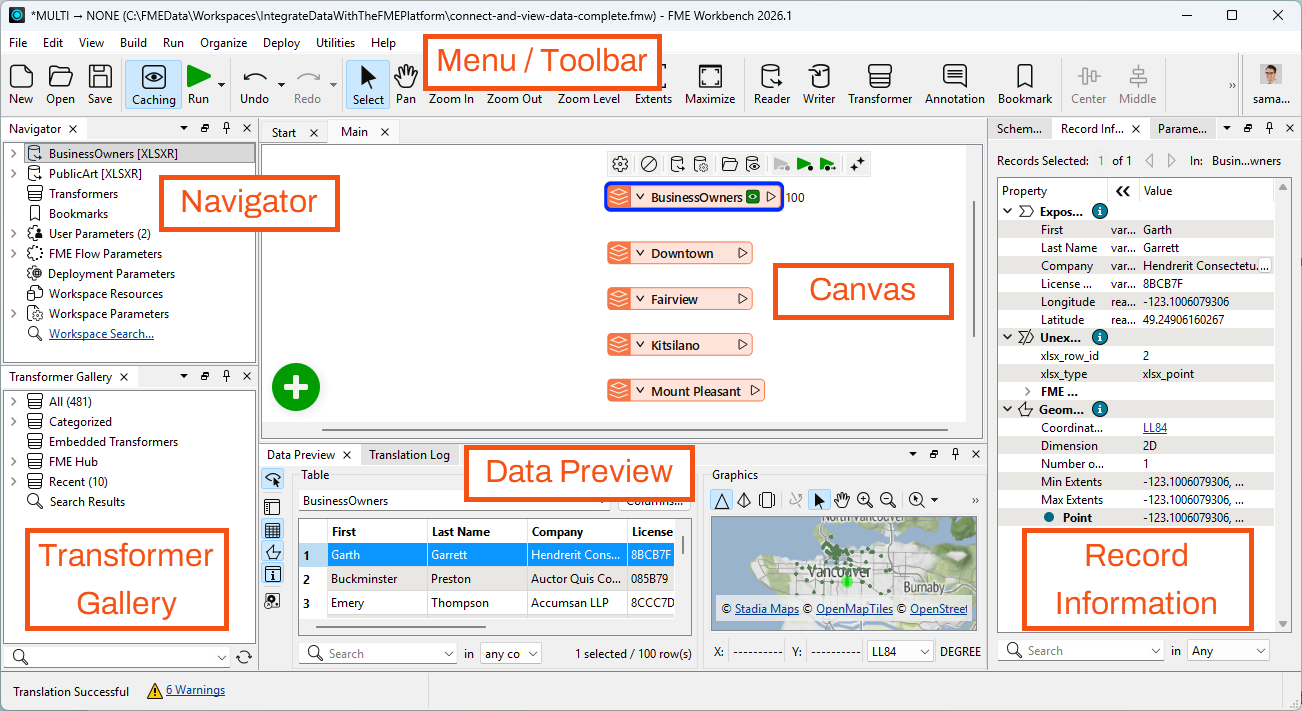Open the OpenMapTiles attribution link

coord(856,608)
